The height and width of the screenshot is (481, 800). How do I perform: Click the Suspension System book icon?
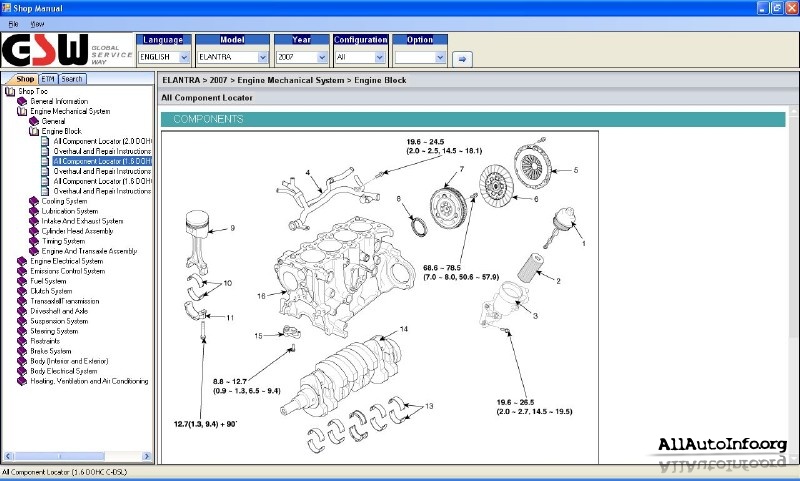[x=22, y=321]
